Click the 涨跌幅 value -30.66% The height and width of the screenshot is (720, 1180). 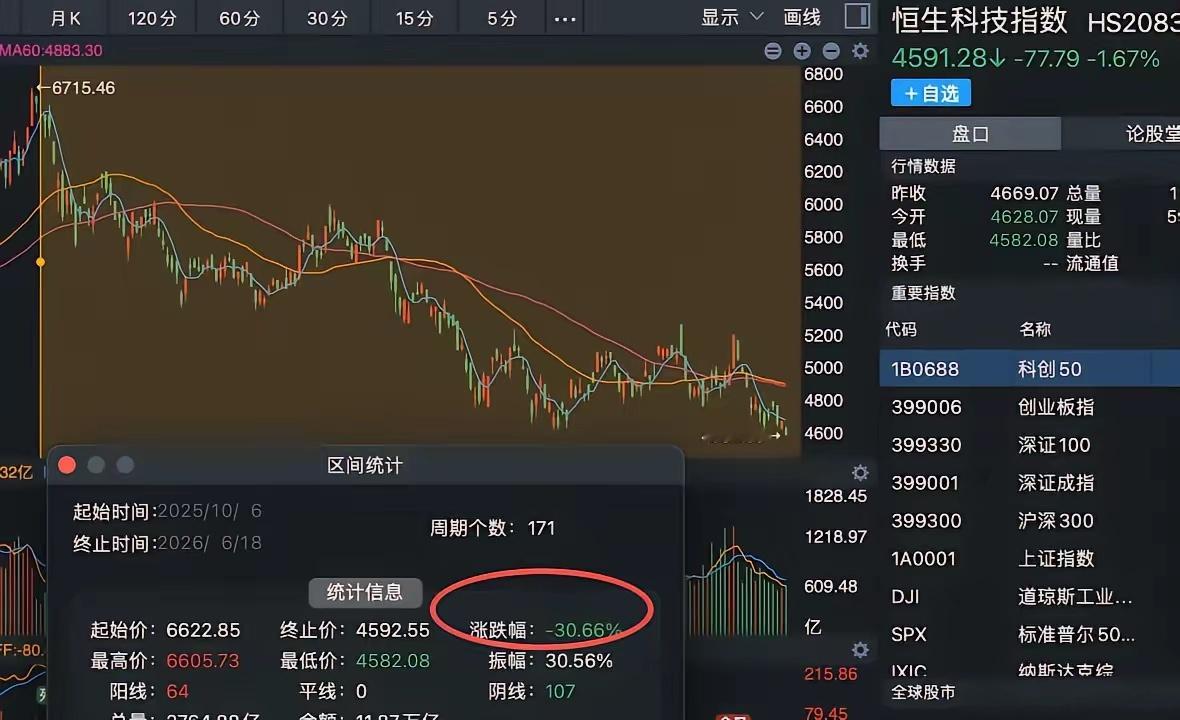pos(583,630)
